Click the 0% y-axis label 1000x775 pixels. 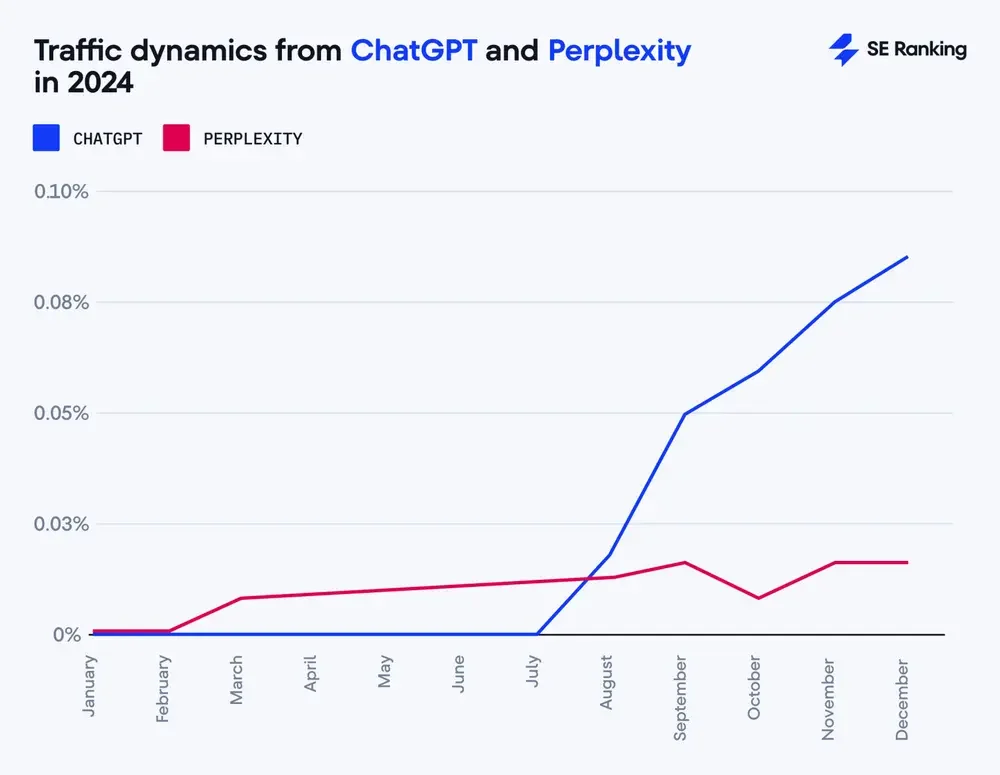click(x=67, y=635)
